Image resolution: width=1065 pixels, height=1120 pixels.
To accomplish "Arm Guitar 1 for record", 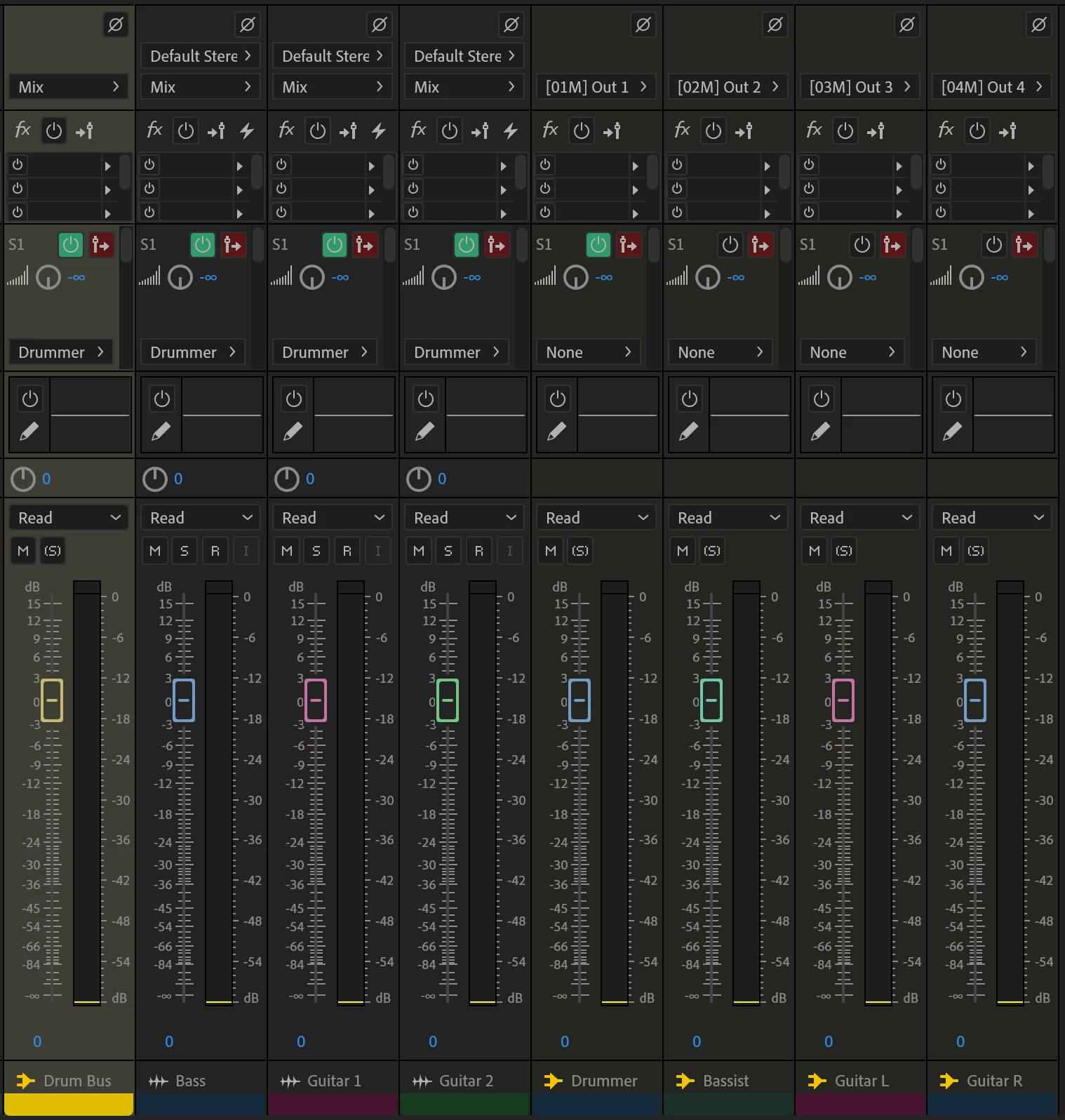I will point(347,551).
